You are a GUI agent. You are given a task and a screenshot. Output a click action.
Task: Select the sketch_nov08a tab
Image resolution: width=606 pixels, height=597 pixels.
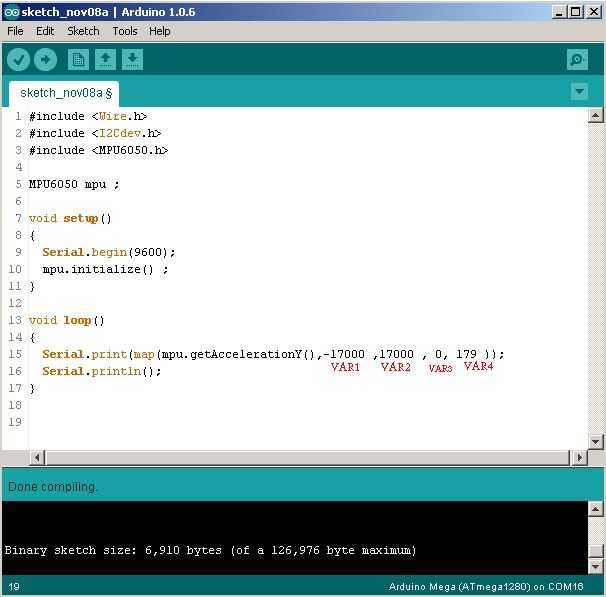[x=64, y=94]
